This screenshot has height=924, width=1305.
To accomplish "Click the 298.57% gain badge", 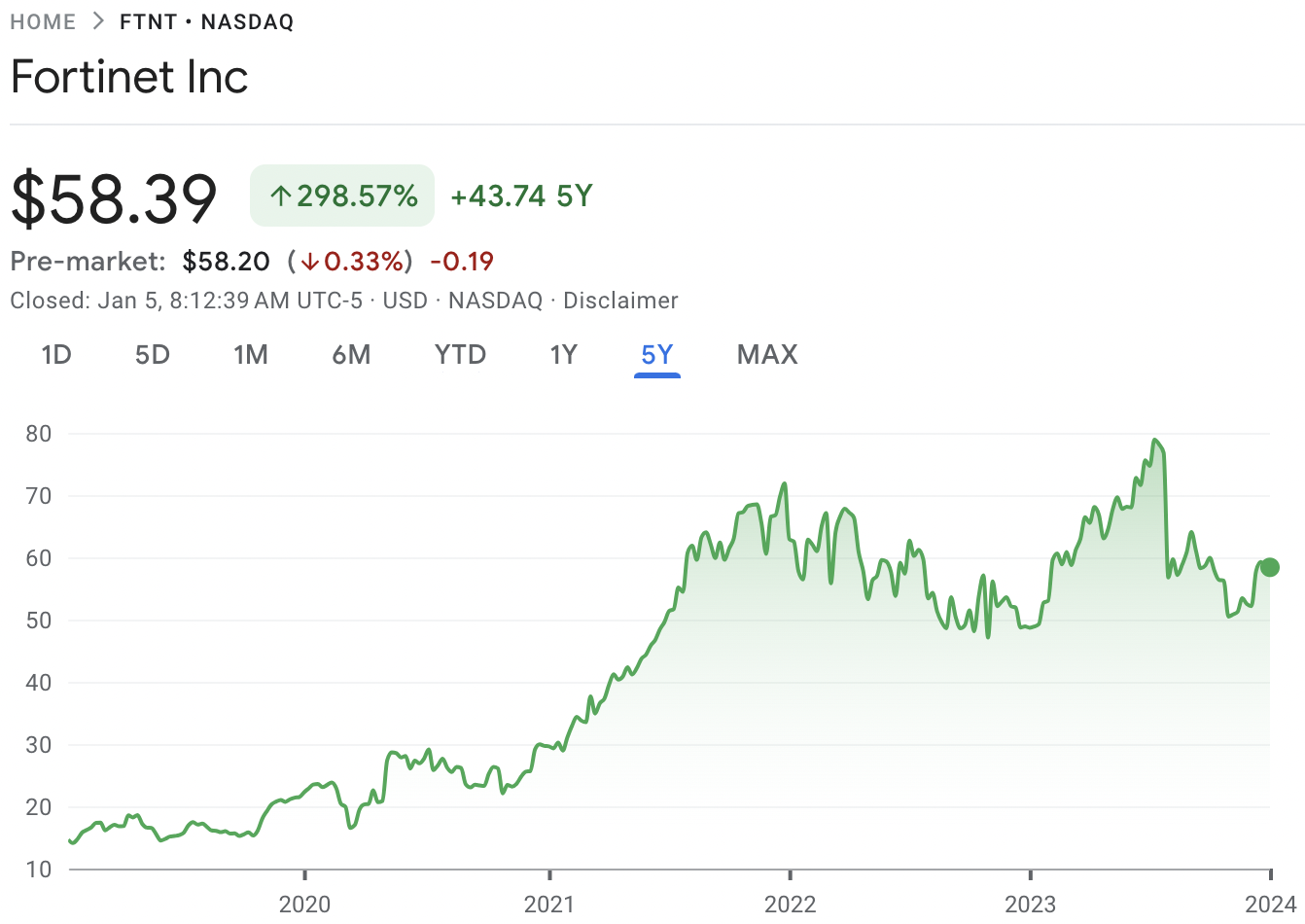I will (x=342, y=195).
